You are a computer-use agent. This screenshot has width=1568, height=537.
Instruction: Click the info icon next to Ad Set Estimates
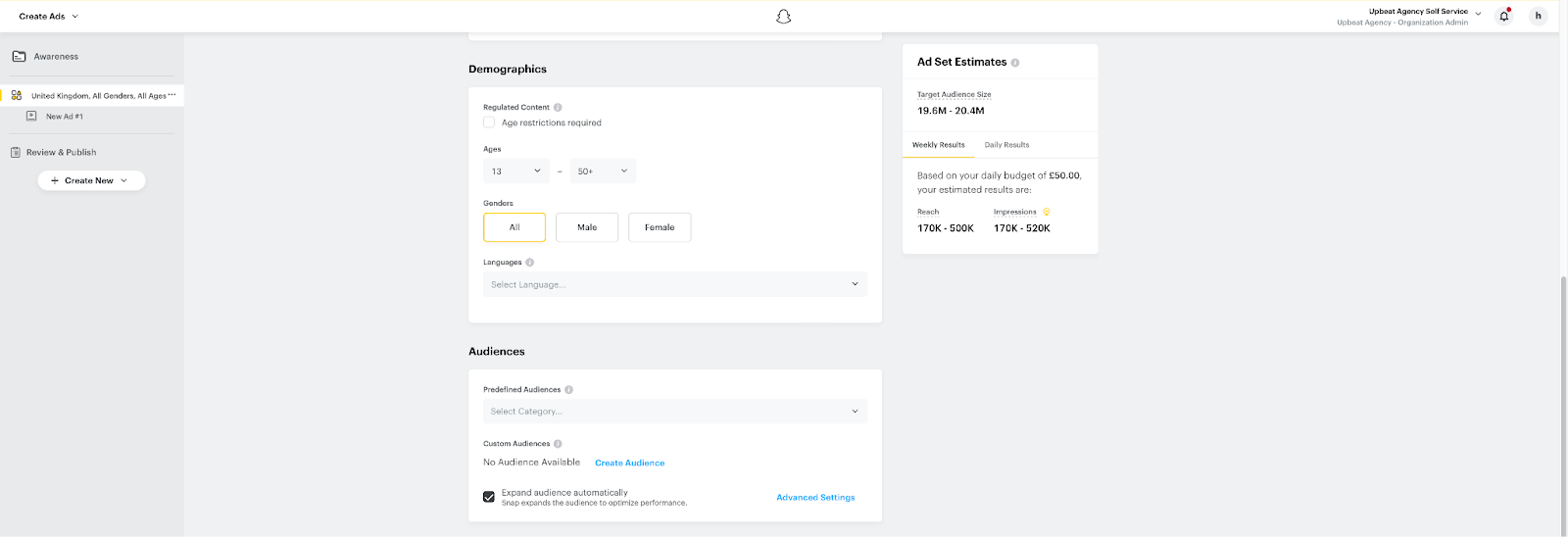pos(1015,63)
